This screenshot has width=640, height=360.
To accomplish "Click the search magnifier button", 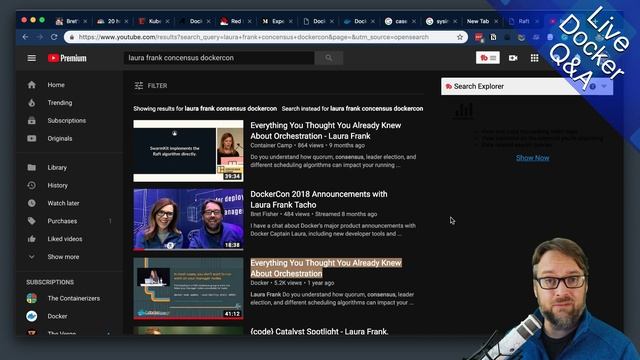I will click(x=329, y=58).
